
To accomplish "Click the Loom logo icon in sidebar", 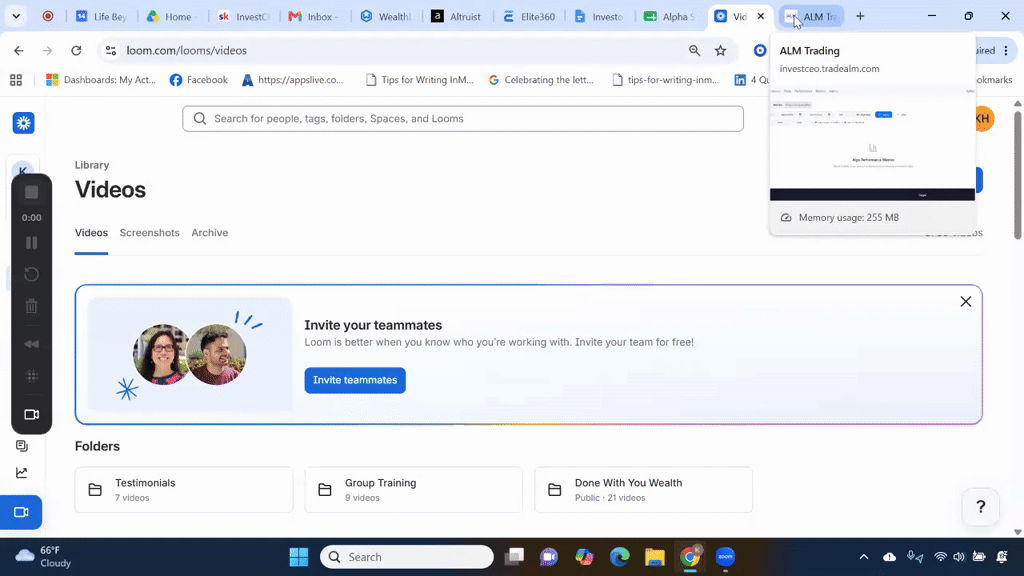I will coord(24,123).
